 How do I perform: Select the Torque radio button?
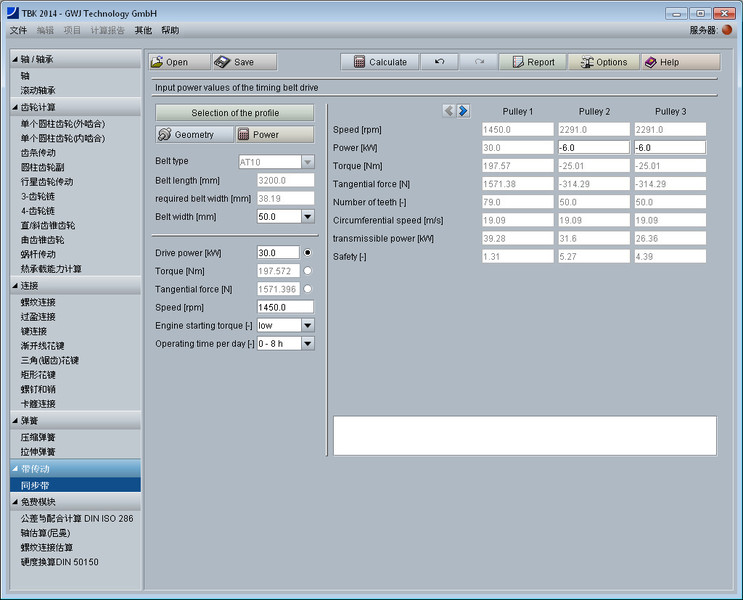(x=308, y=271)
